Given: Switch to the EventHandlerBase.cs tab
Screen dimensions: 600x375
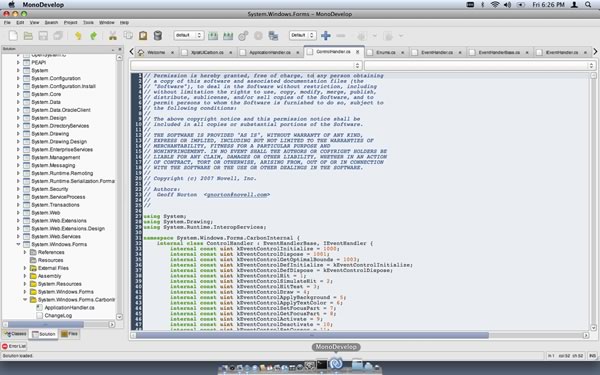Looking at the screenshot, I should tap(499, 52).
